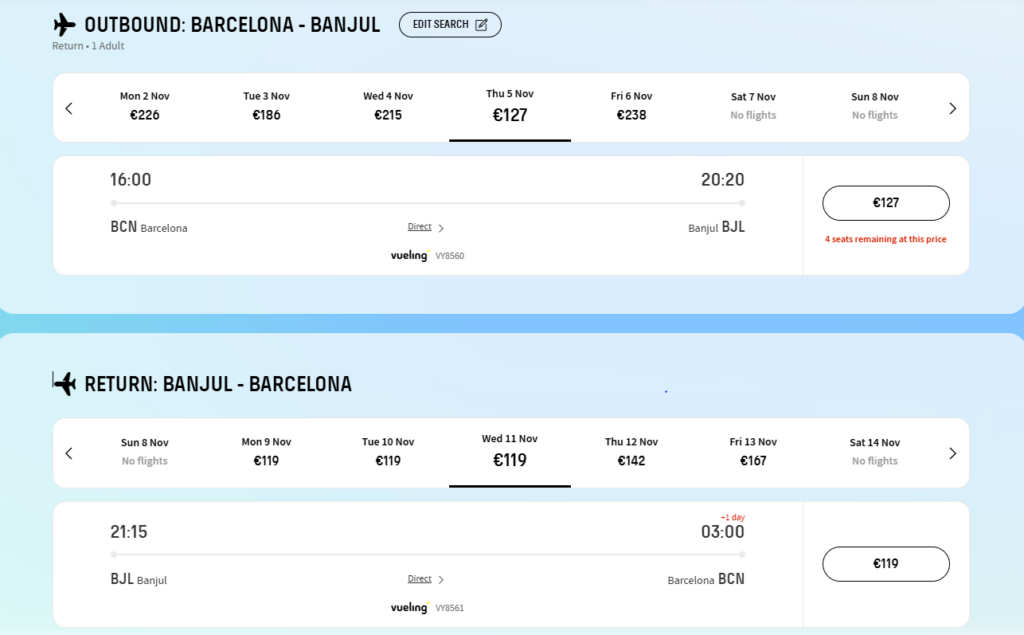The width and height of the screenshot is (1024, 635).
Task: Expand Direct details for return flight
Action: [x=426, y=579]
